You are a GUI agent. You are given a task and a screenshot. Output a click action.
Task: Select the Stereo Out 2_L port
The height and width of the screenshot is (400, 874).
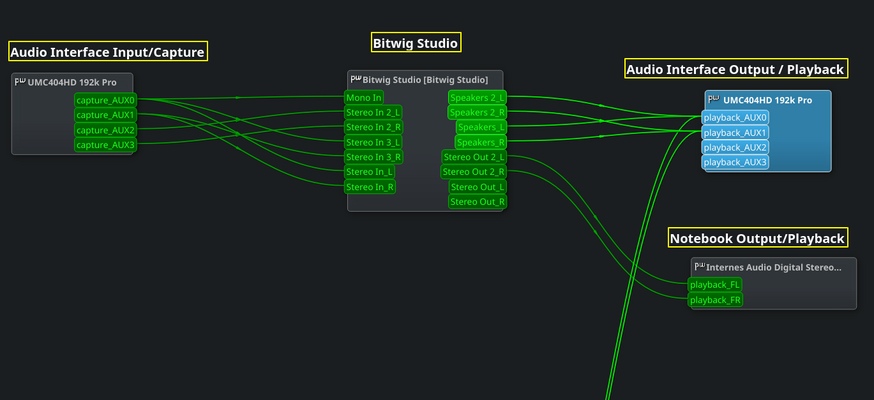(474, 157)
